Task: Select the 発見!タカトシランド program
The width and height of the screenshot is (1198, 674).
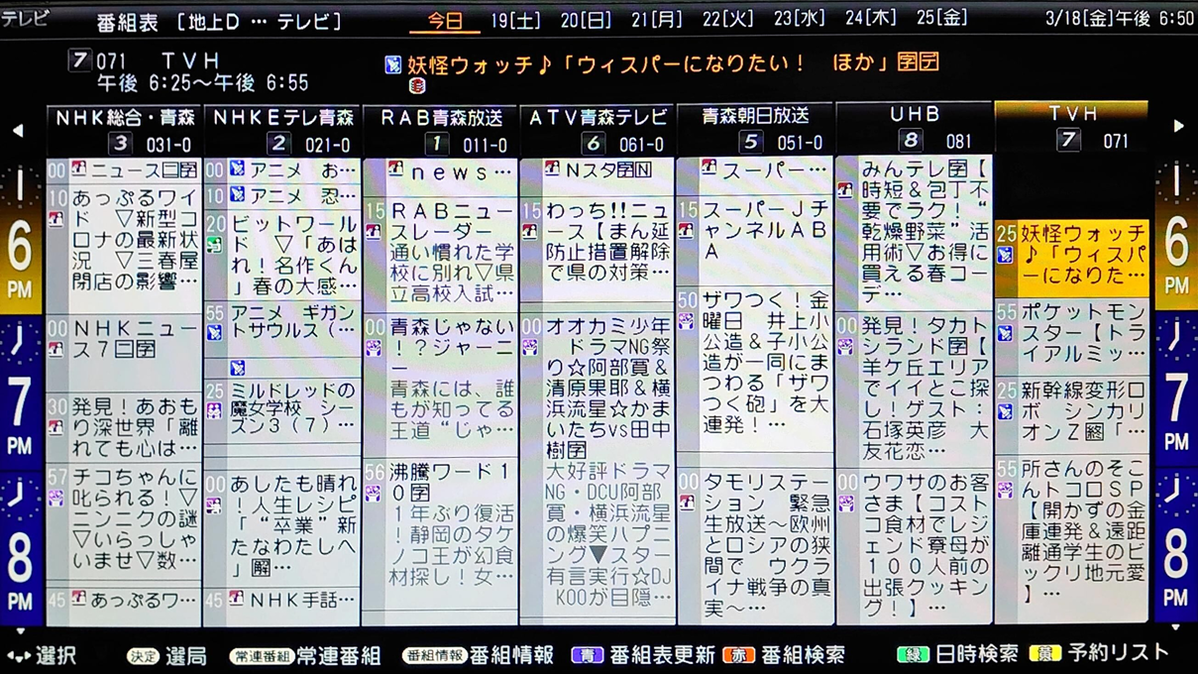Action: tap(914, 389)
